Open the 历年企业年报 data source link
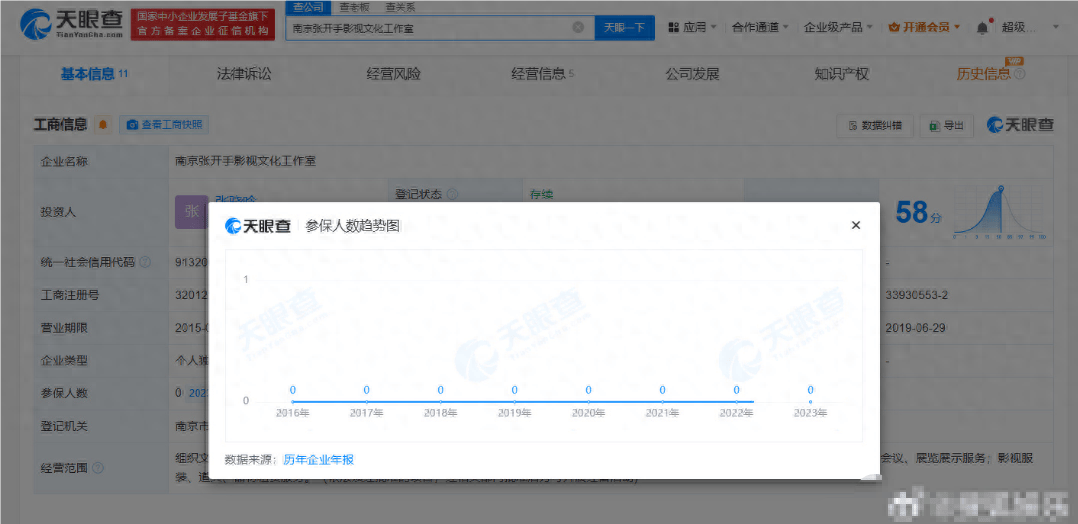The image size is (1078, 524). click(x=318, y=459)
